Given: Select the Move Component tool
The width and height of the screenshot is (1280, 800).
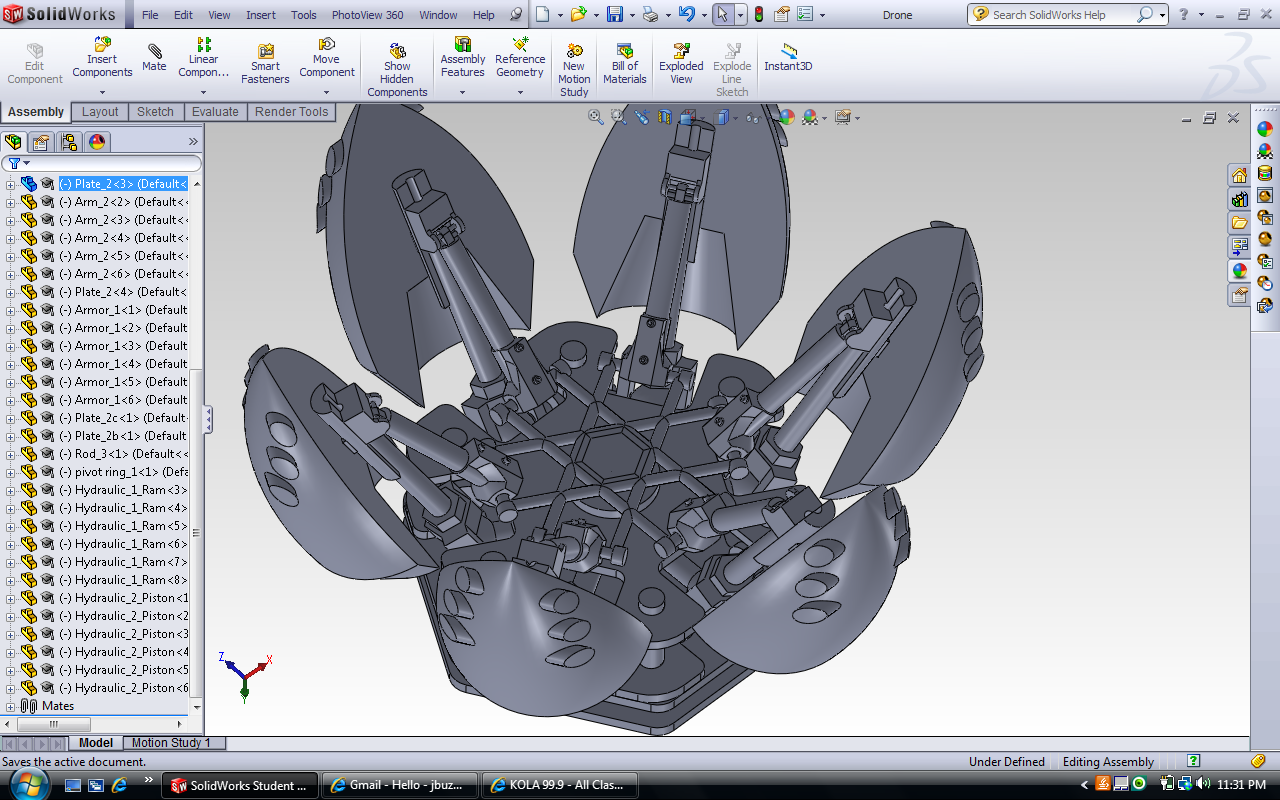Looking at the screenshot, I should click(x=327, y=58).
